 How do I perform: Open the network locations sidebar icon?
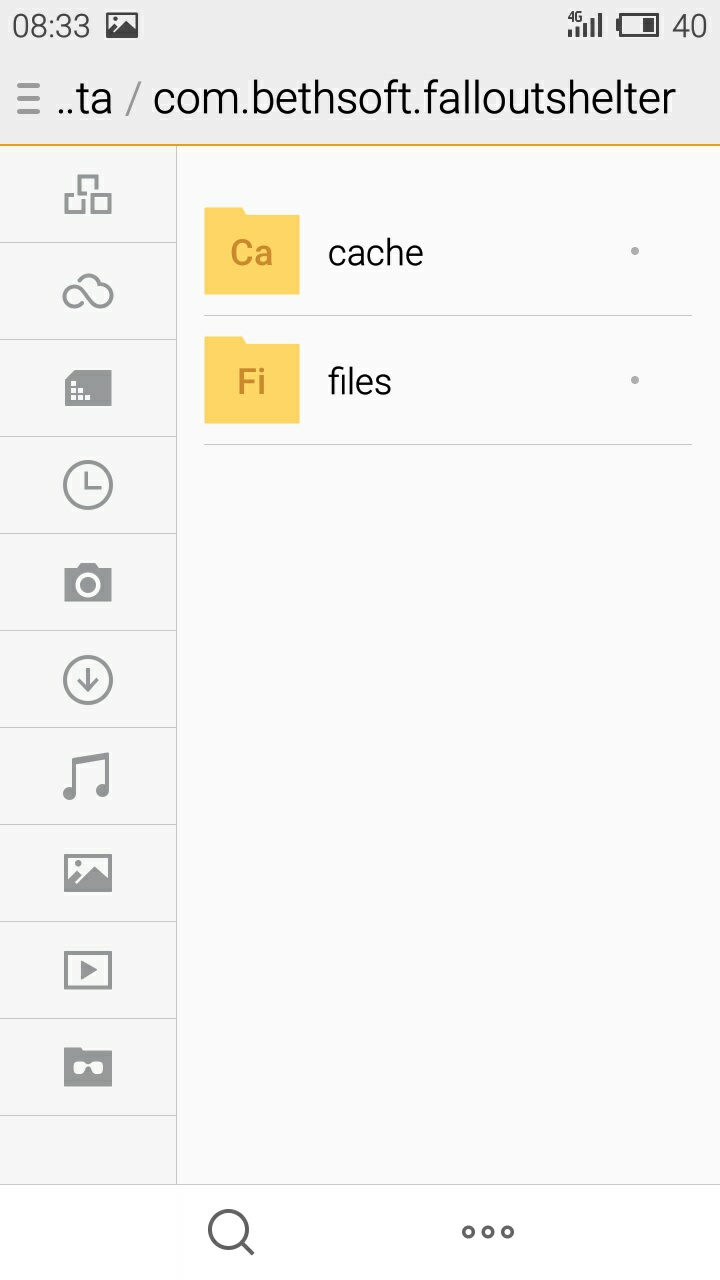pyautogui.click(x=88, y=194)
